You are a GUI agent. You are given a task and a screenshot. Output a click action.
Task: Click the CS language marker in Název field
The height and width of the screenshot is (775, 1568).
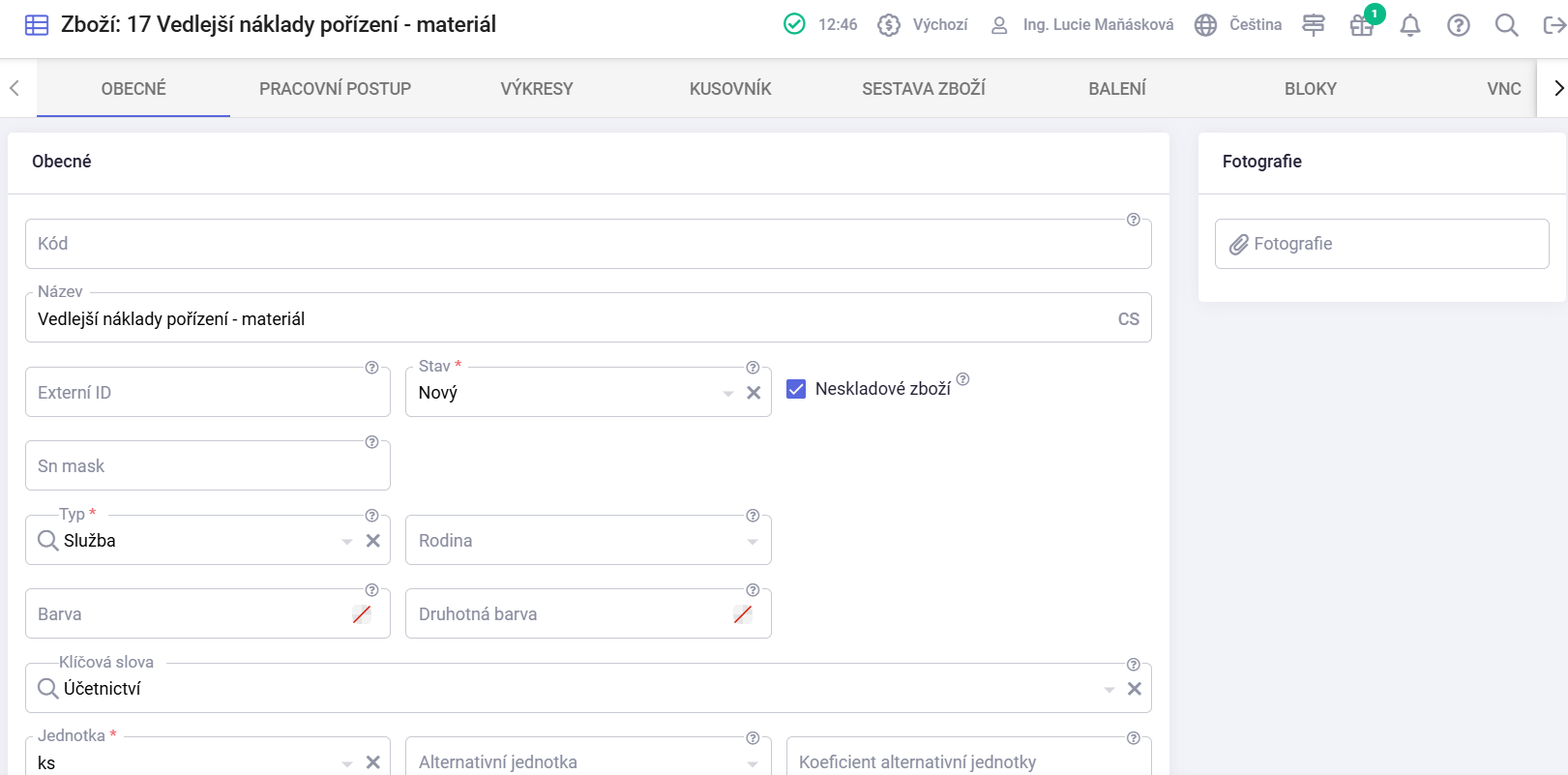click(x=1129, y=319)
